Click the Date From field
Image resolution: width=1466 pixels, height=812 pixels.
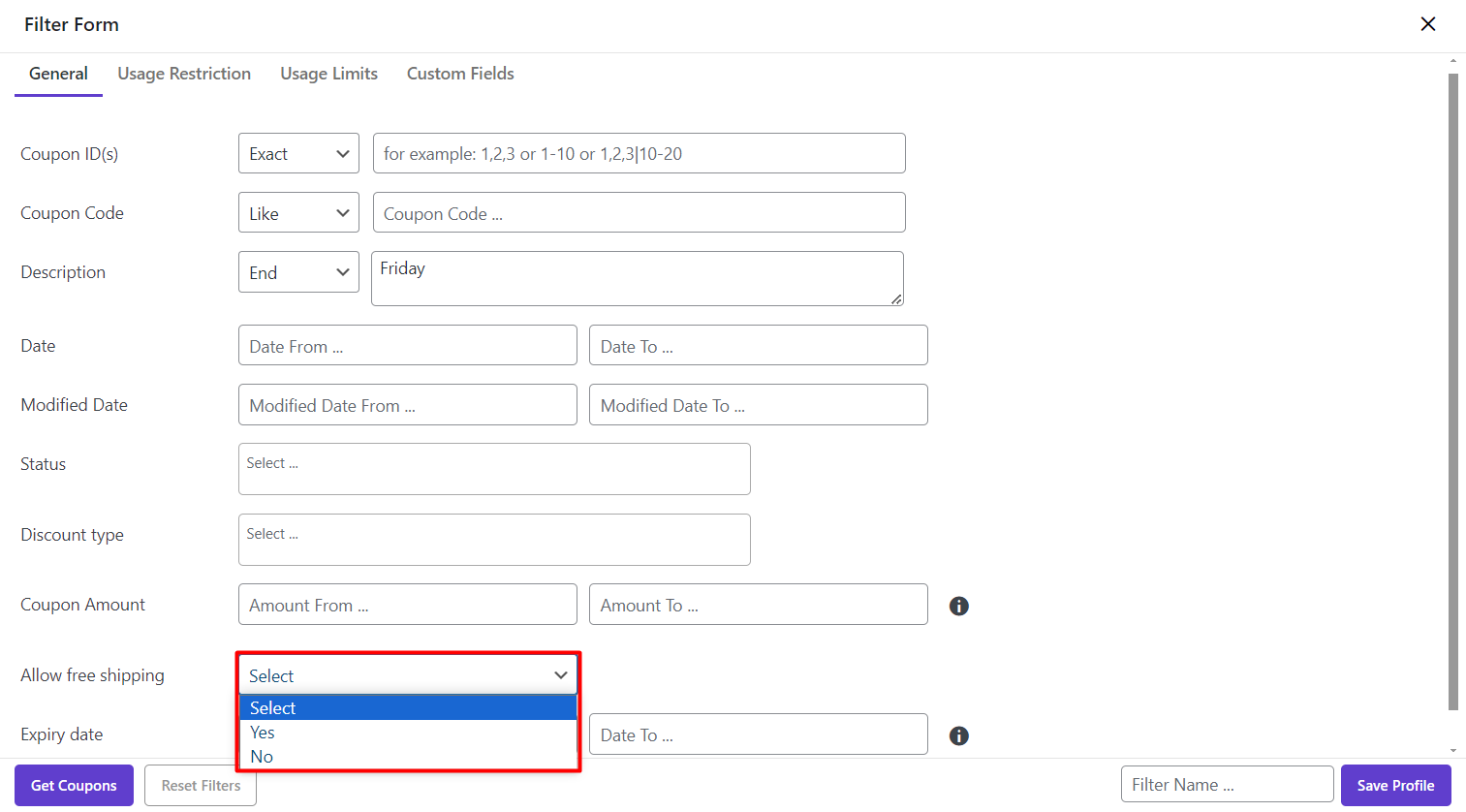point(407,346)
